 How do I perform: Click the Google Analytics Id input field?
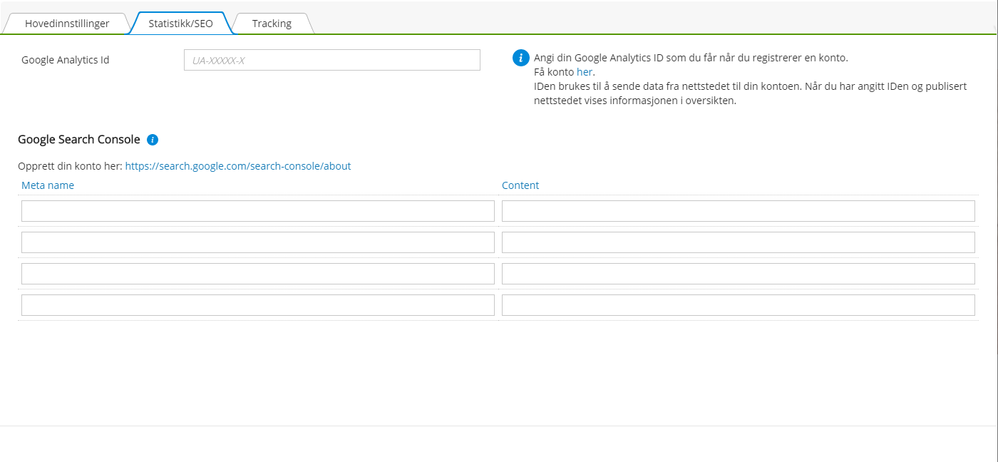pyautogui.click(x=332, y=60)
